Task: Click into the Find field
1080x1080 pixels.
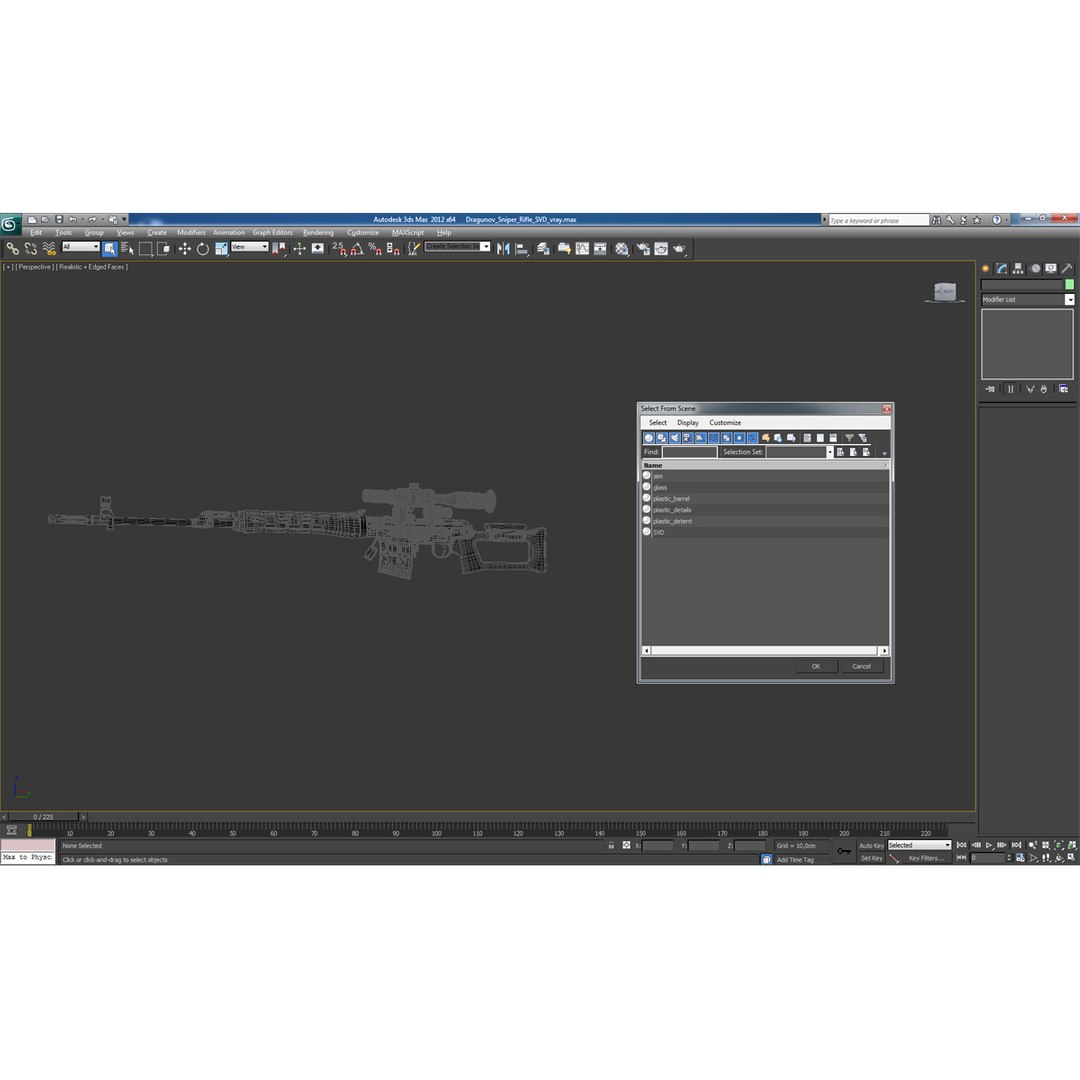Action: pyautogui.click(x=689, y=453)
